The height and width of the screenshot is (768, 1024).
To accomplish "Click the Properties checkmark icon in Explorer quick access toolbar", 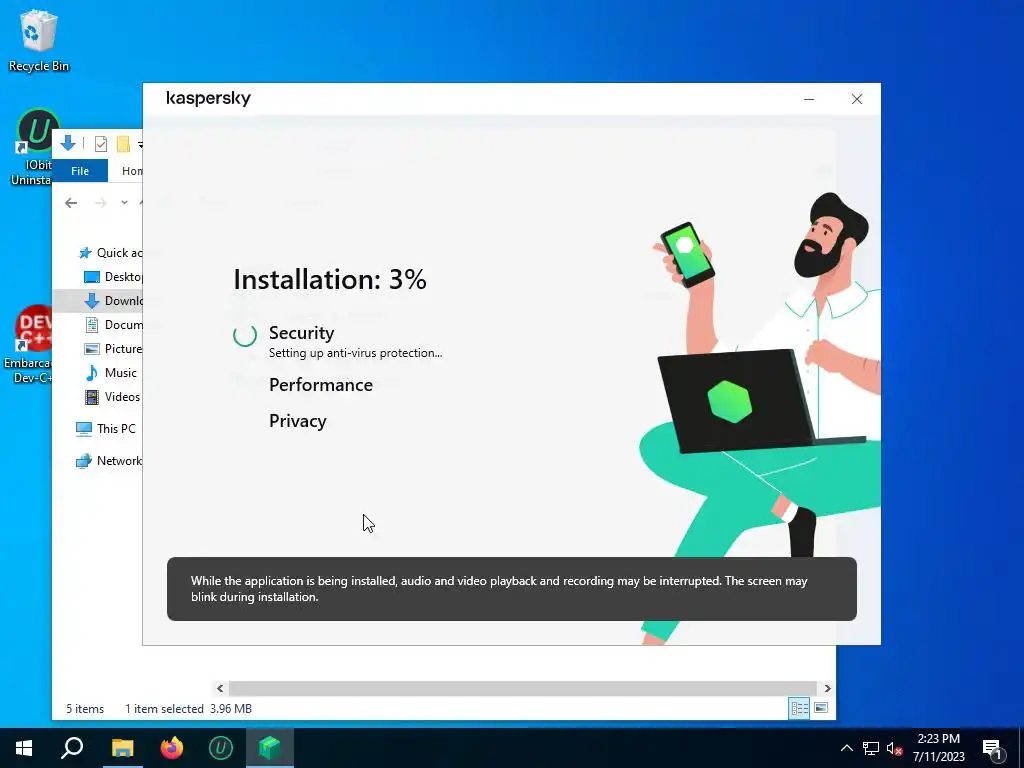I will tap(101, 144).
